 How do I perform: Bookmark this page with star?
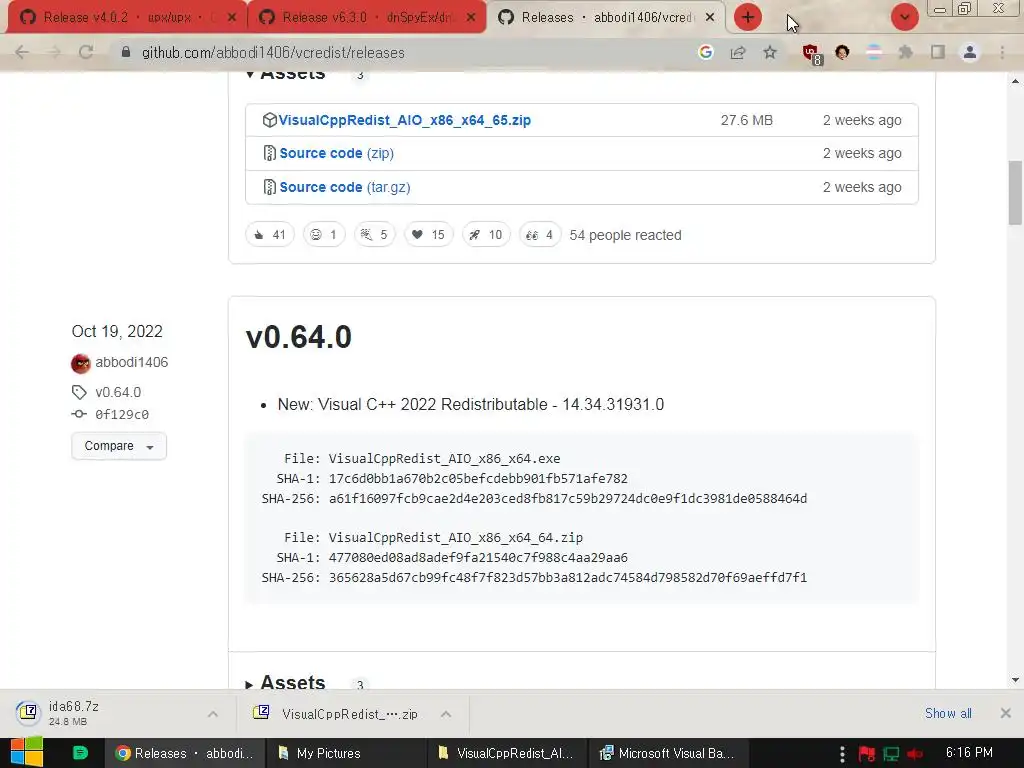(770, 52)
